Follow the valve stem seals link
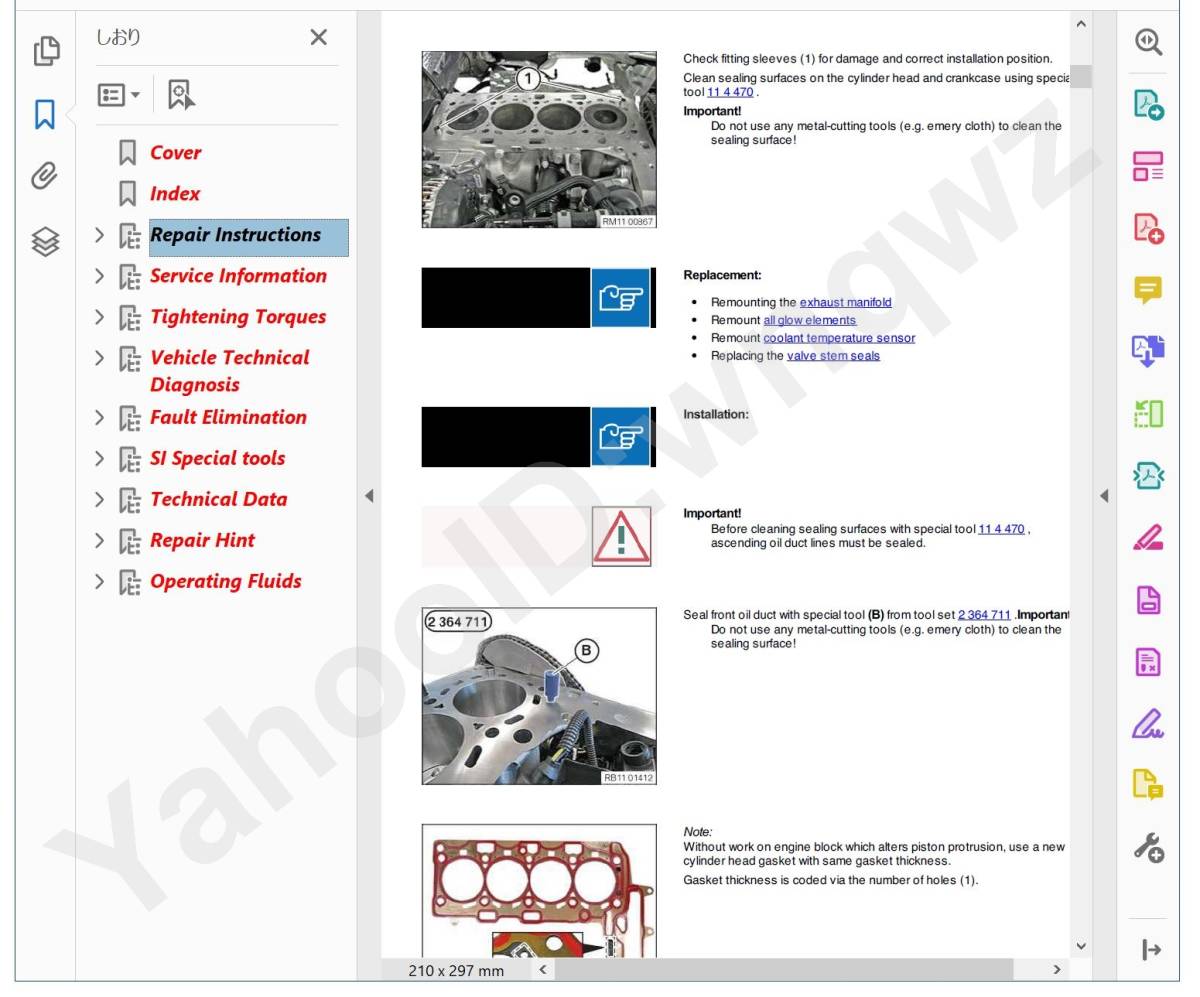 coord(833,356)
